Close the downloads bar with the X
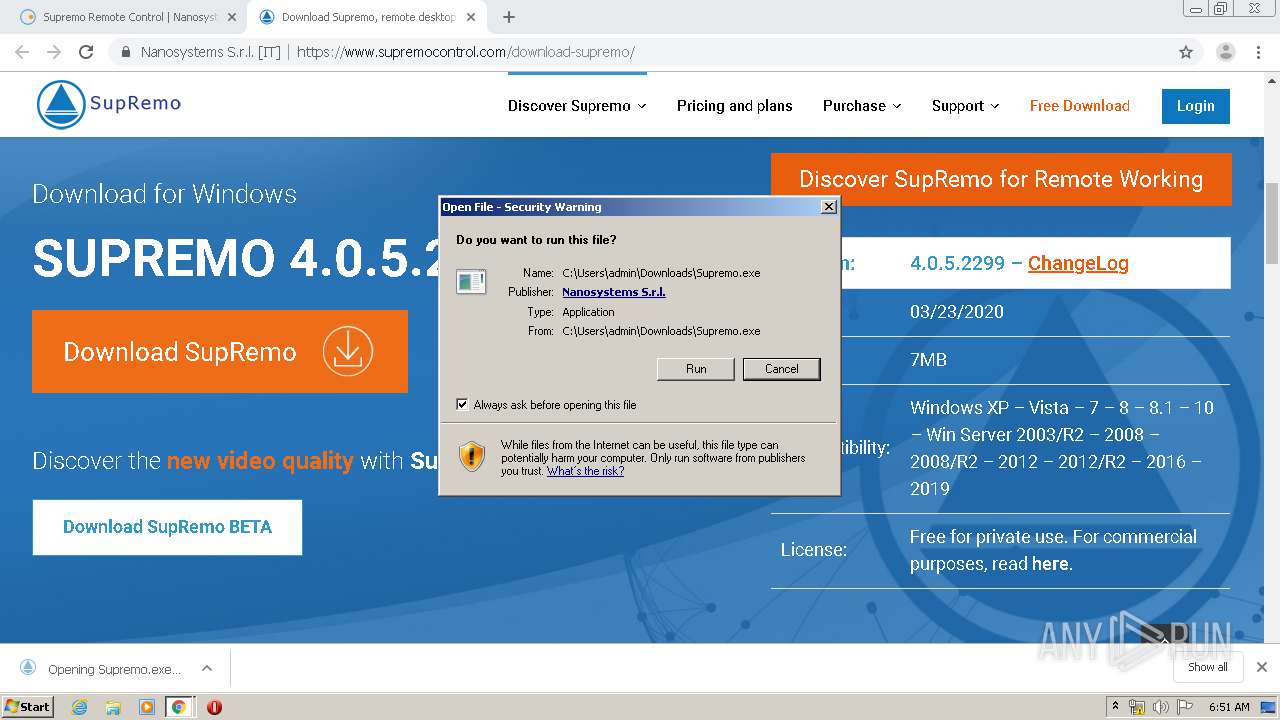The width and height of the screenshot is (1280, 720). (1262, 667)
